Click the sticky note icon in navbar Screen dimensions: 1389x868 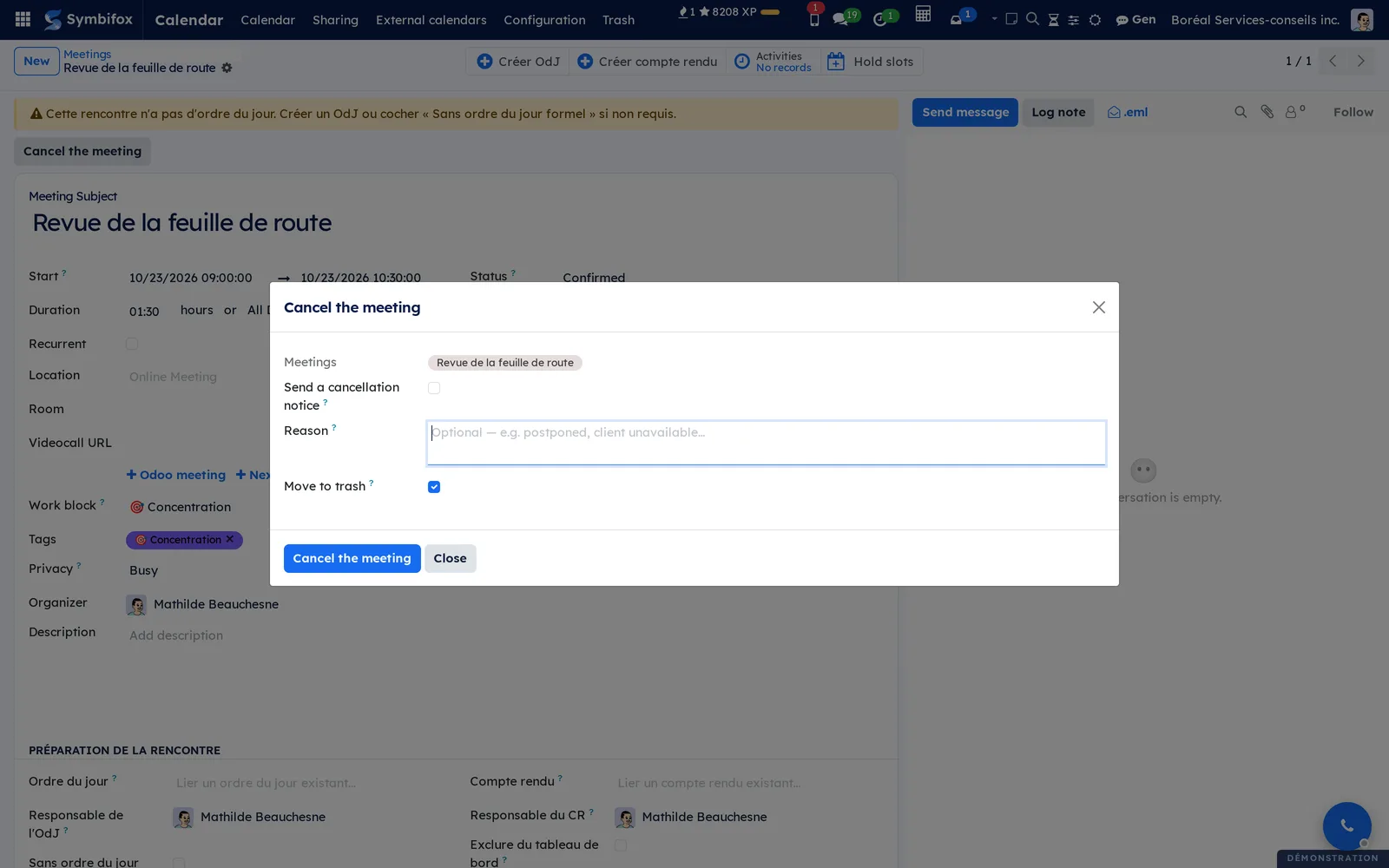pyautogui.click(x=1011, y=19)
